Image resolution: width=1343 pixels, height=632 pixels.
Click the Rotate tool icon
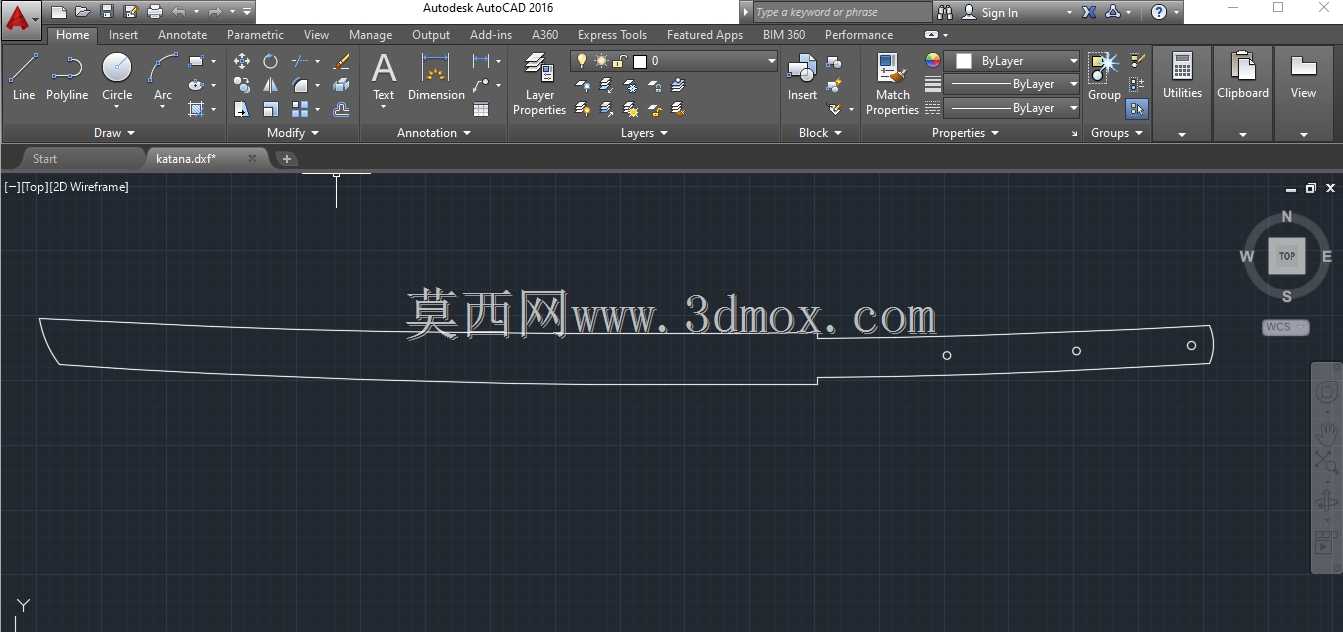point(270,61)
